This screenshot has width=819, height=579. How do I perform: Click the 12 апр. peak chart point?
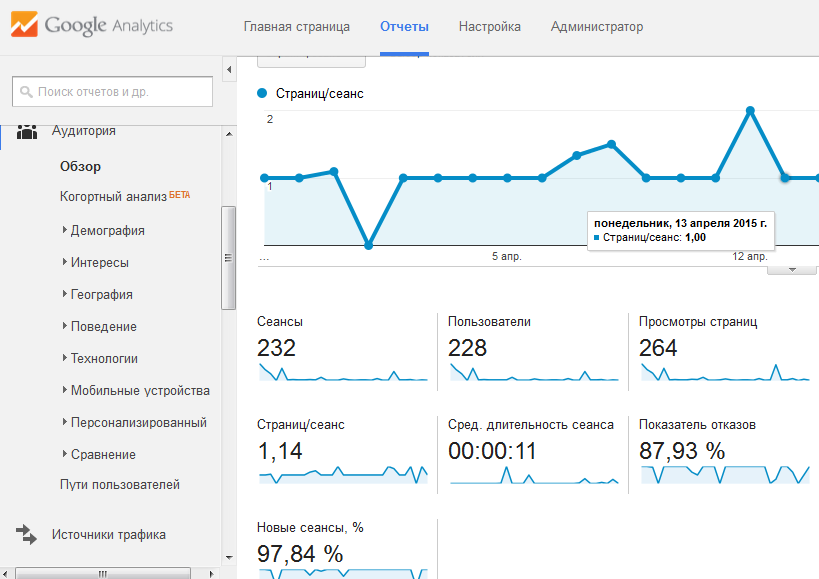pos(750,111)
